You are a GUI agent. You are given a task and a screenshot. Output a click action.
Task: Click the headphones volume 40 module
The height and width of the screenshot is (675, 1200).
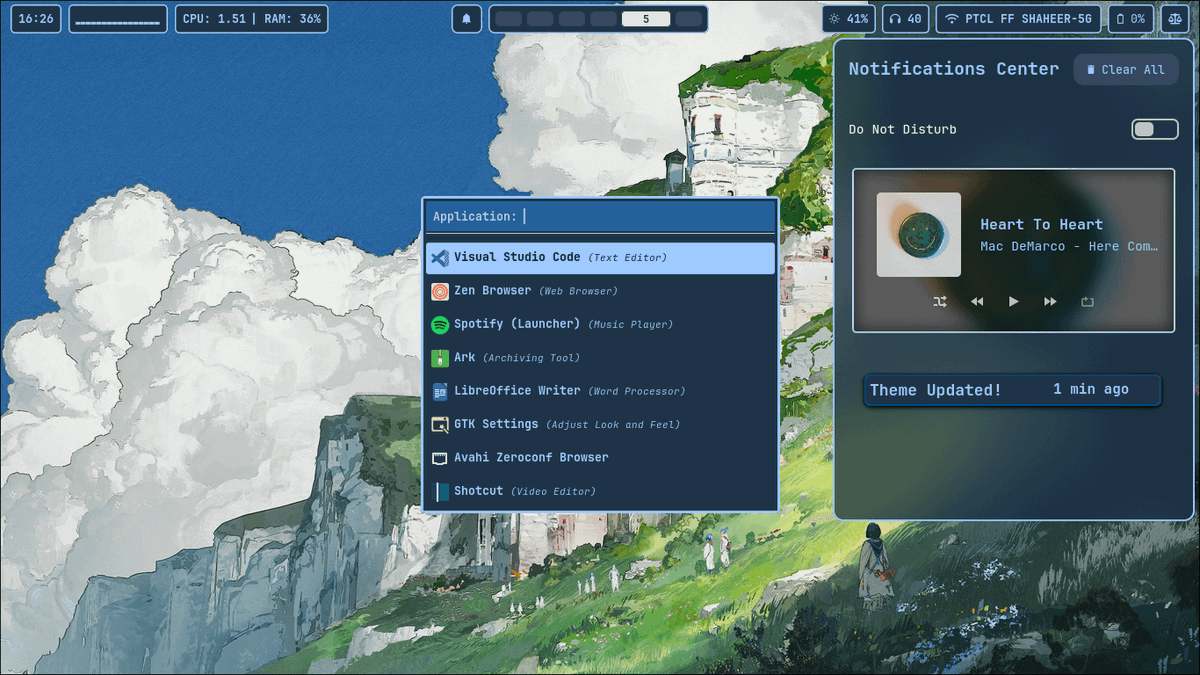906,19
